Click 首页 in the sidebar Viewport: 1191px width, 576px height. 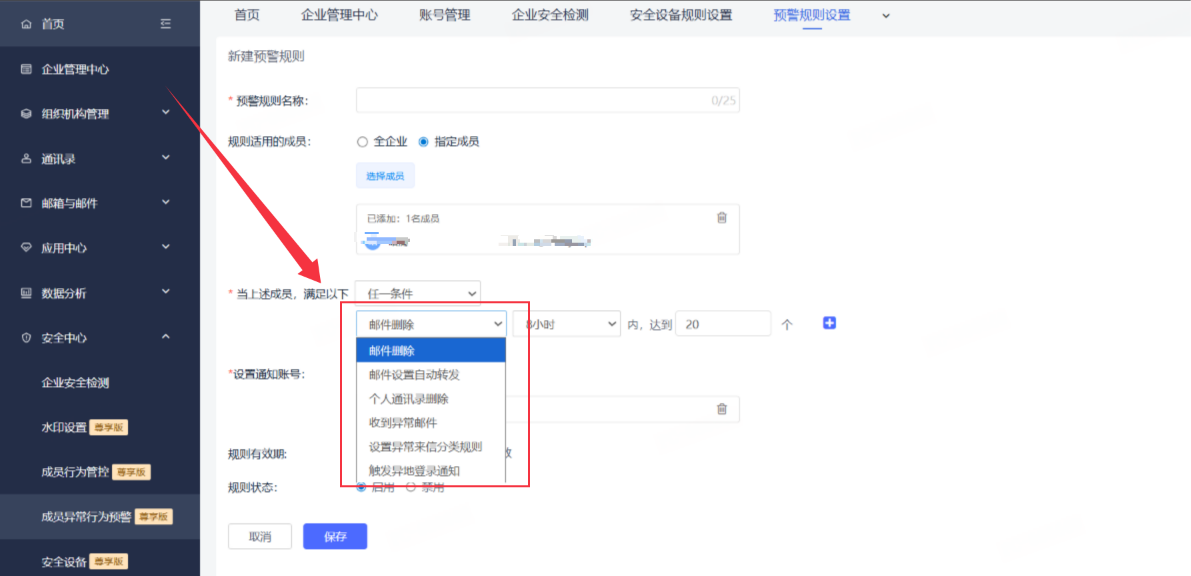pyautogui.click(x=53, y=24)
